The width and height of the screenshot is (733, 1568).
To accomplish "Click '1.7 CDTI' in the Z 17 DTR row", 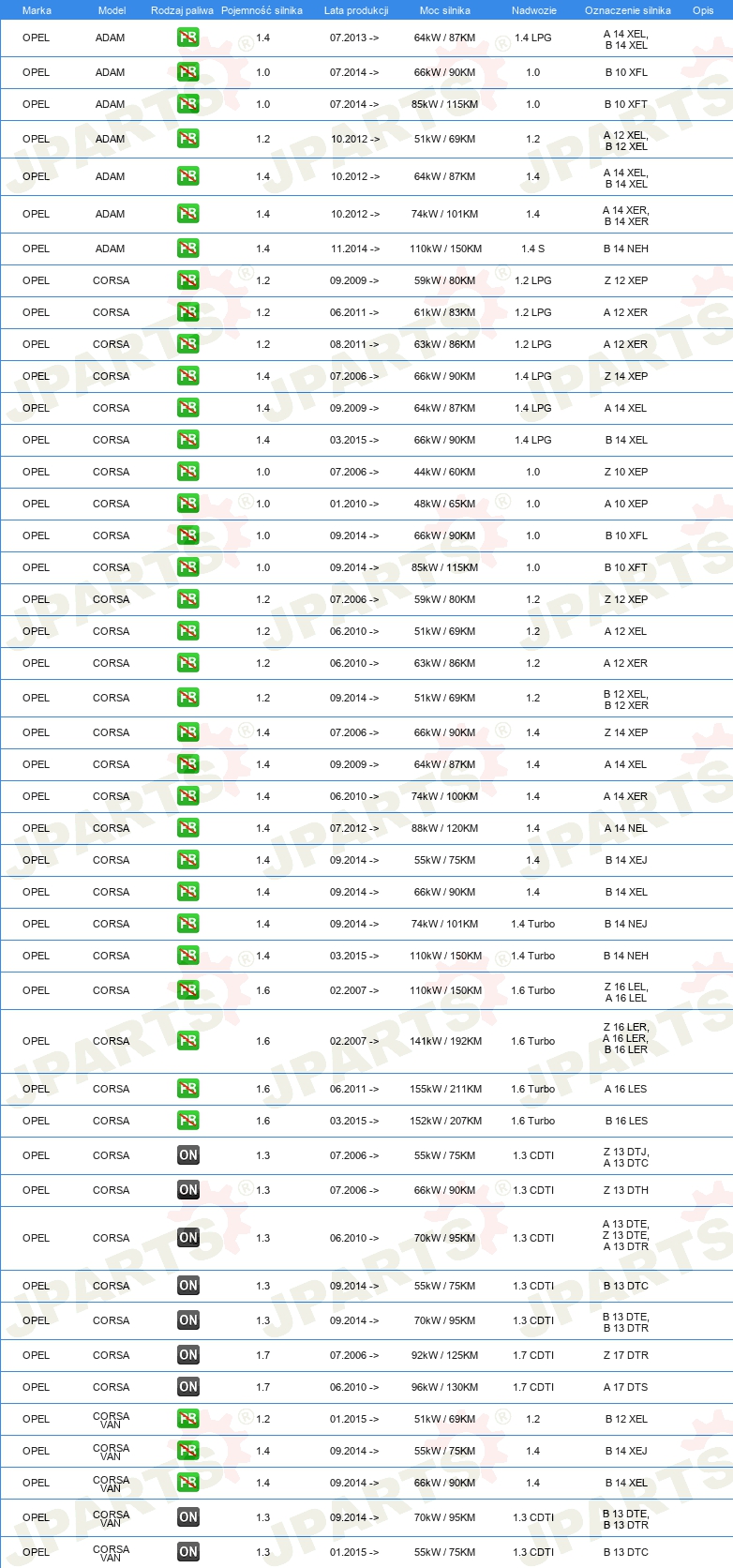I will coord(533,1355).
